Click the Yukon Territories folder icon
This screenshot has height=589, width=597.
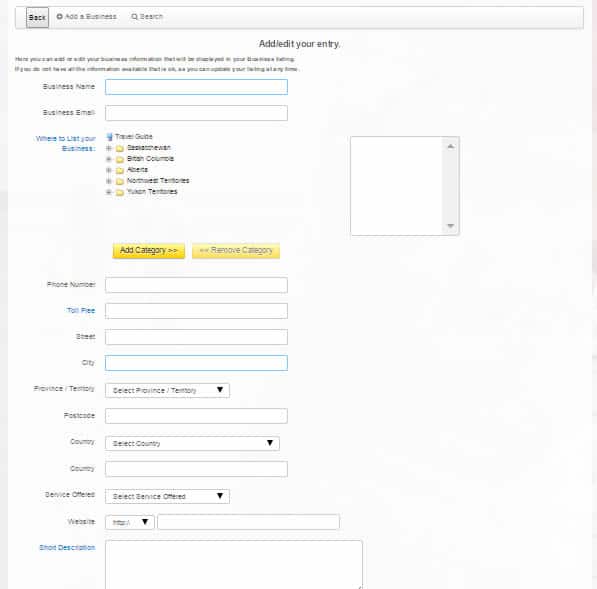point(120,192)
